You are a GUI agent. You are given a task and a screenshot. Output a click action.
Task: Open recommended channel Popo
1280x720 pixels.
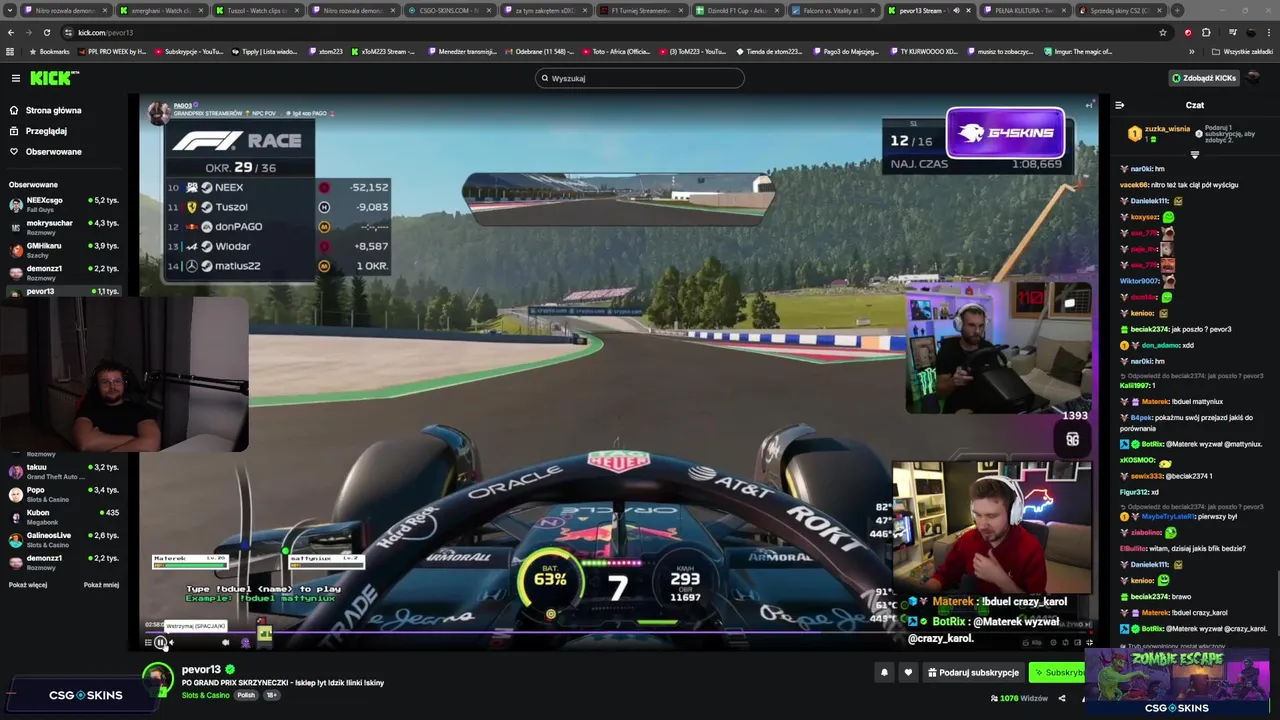tap(64, 494)
